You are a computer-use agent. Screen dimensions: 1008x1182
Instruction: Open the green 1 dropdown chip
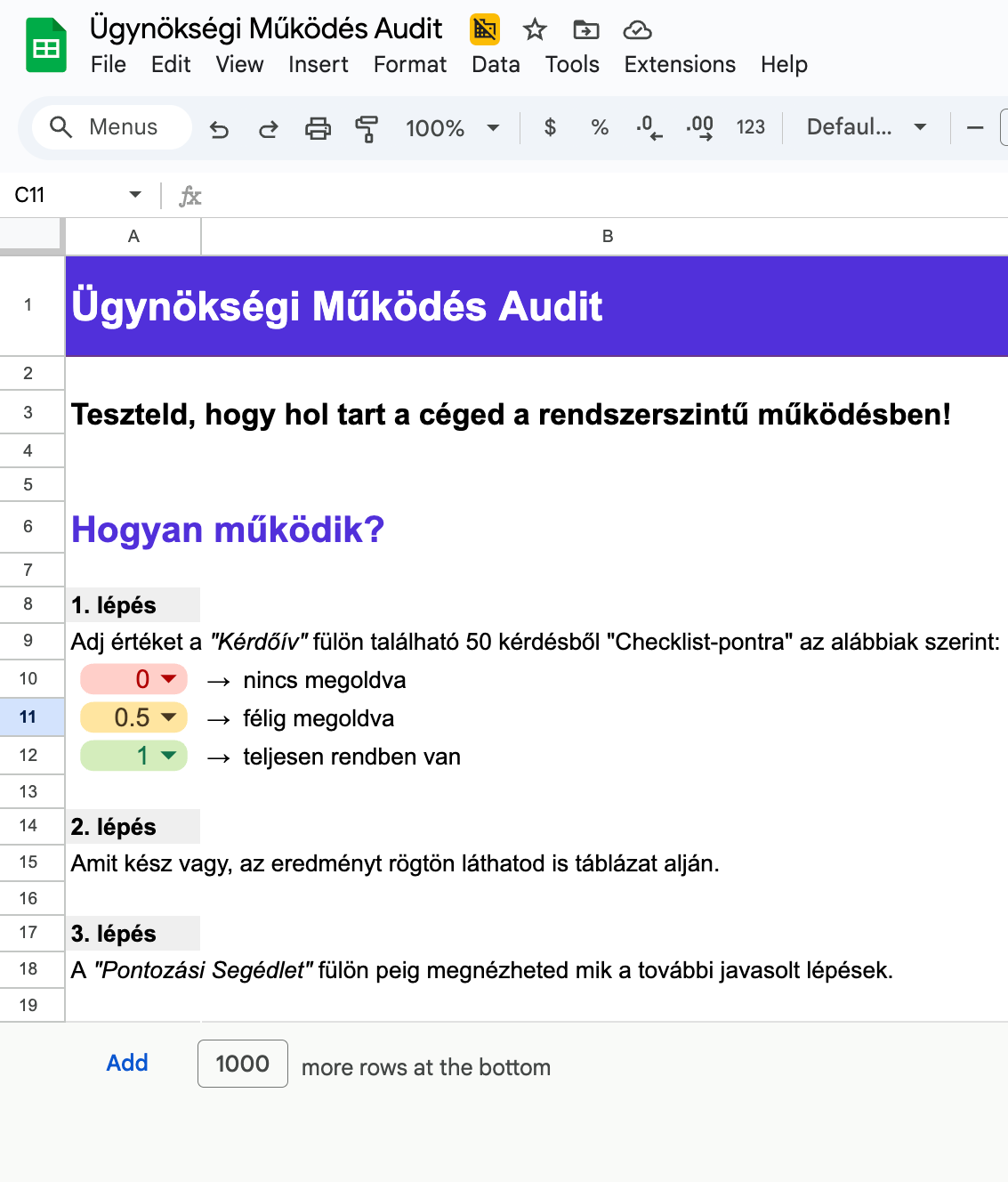coord(134,756)
